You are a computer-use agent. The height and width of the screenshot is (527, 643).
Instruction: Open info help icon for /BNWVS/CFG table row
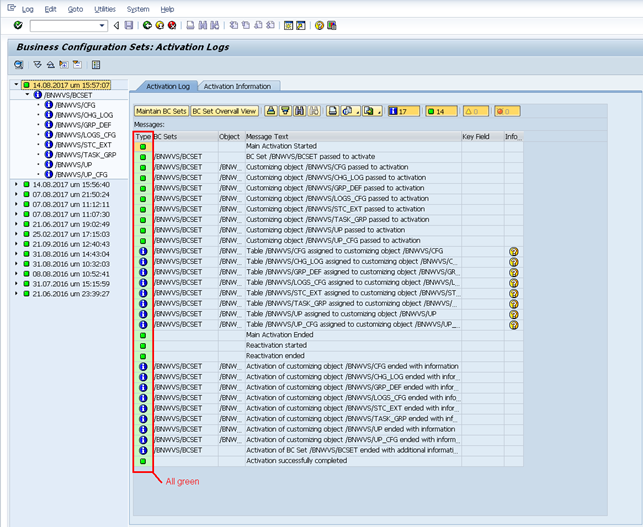514,251
